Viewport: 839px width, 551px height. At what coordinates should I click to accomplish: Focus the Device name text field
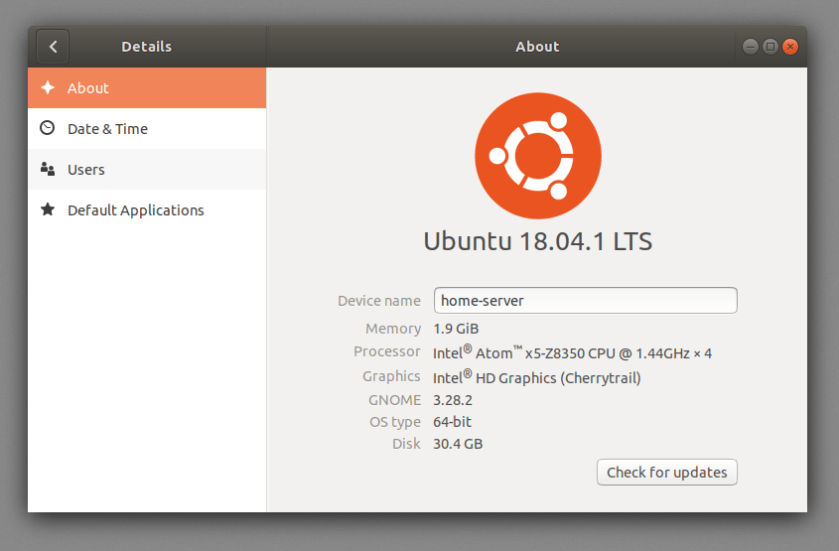coord(585,300)
